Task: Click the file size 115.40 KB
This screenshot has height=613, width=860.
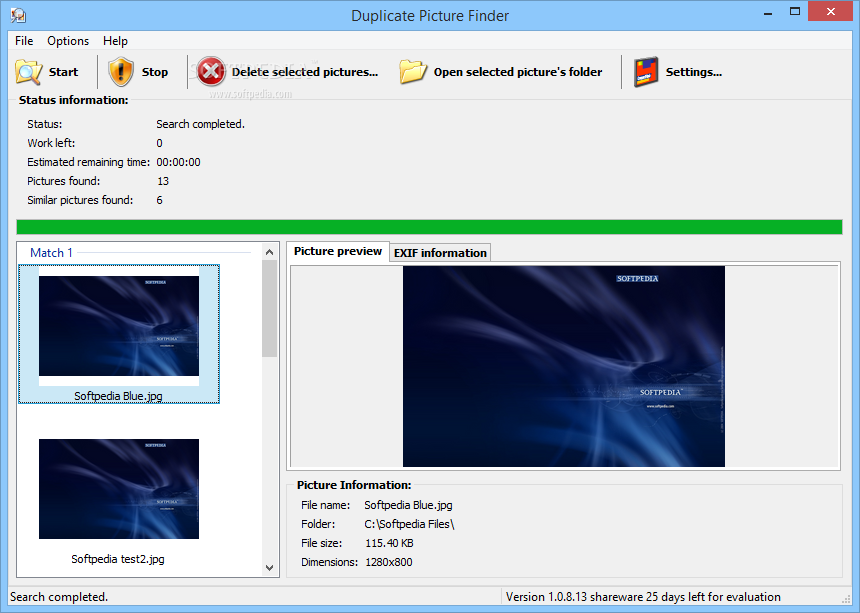Action: click(x=389, y=543)
